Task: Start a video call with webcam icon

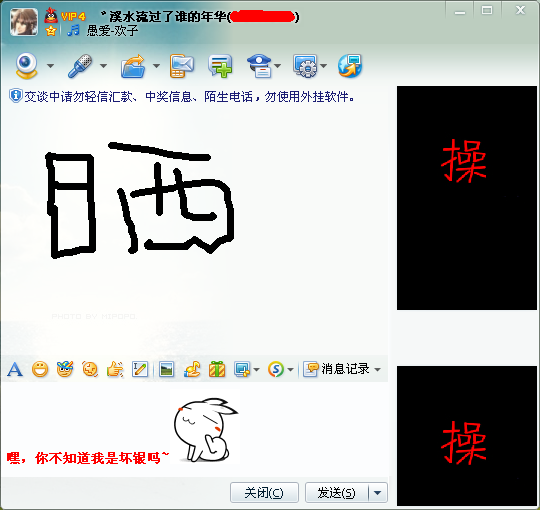Action: (27, 65)
